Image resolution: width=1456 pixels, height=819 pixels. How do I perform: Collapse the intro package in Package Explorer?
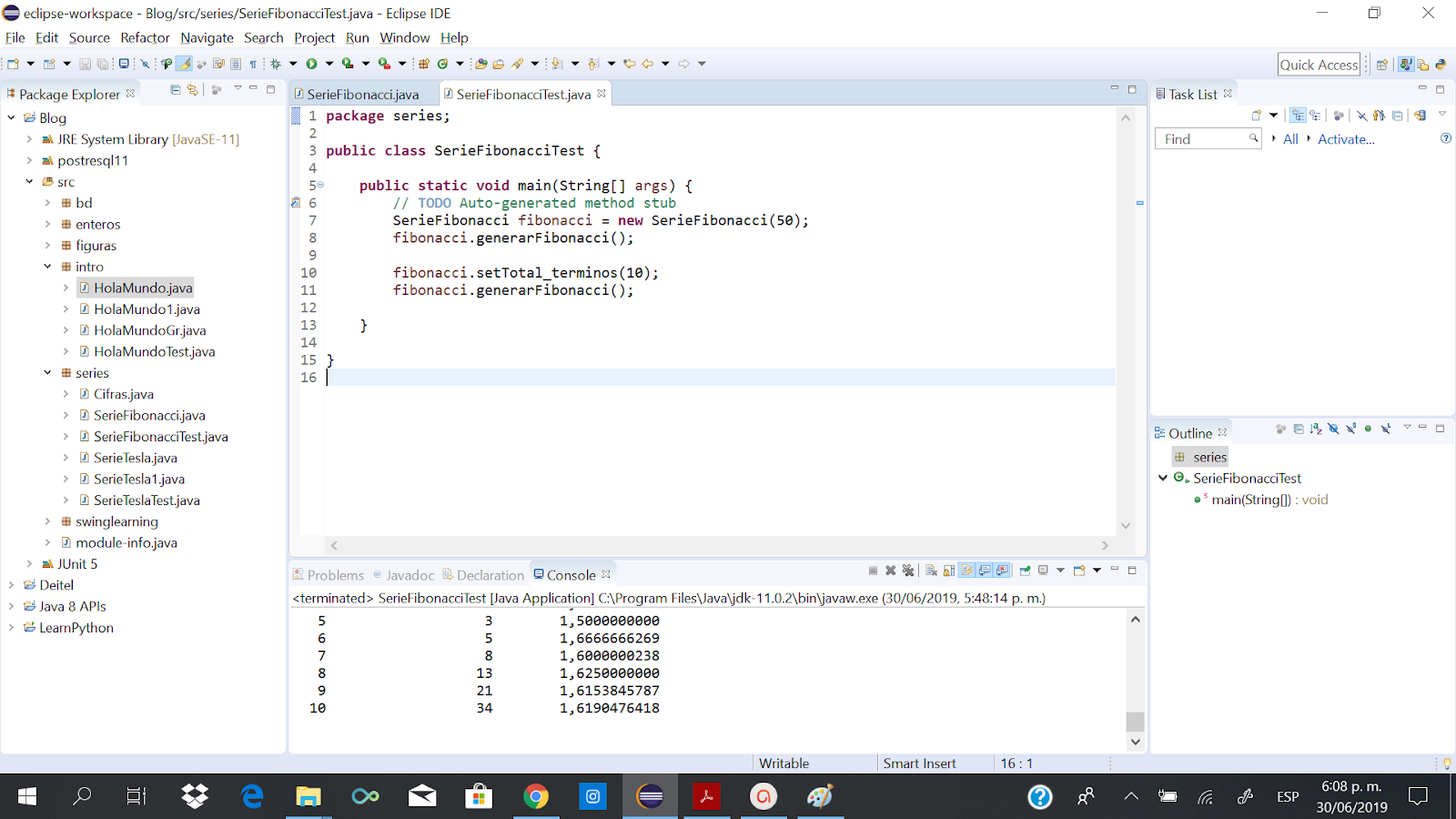click(48, 266)
